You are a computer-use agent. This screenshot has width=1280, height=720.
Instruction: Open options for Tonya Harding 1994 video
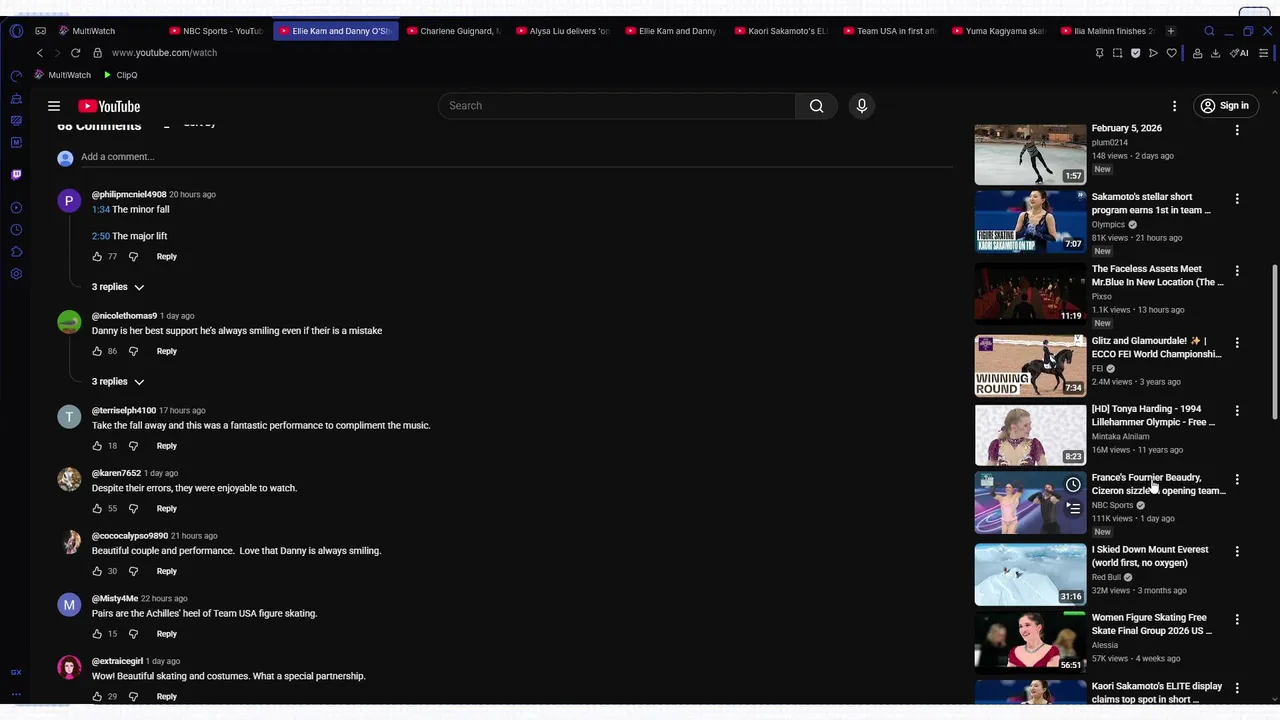[x=1237, y=411]
